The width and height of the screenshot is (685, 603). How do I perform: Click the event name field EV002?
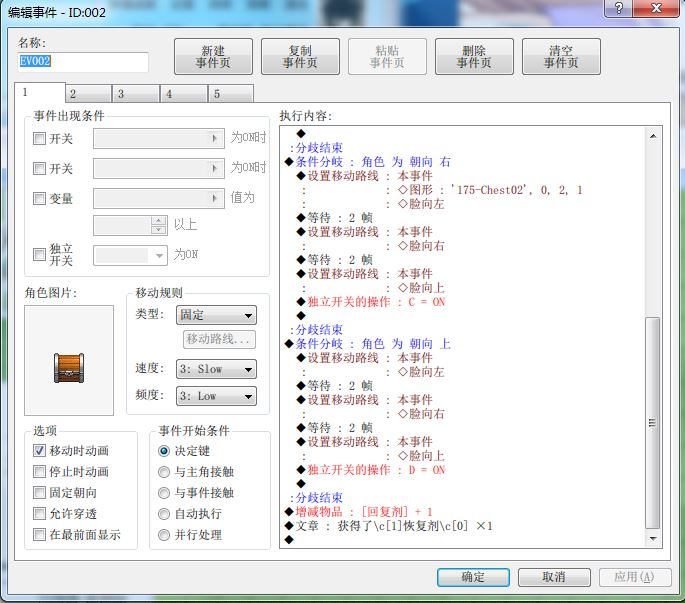[83, 62]
